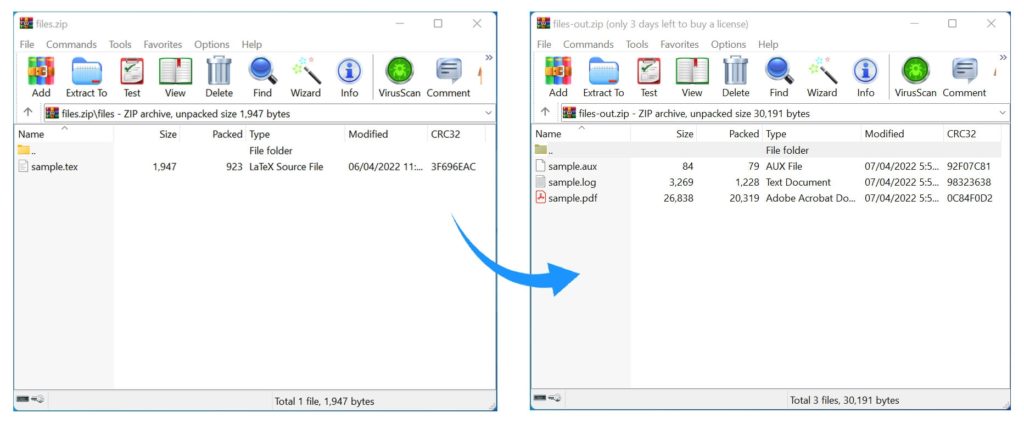Run VirusScan in files.zip window
This screenshot has height=424, width=1024.
point(400,77)
